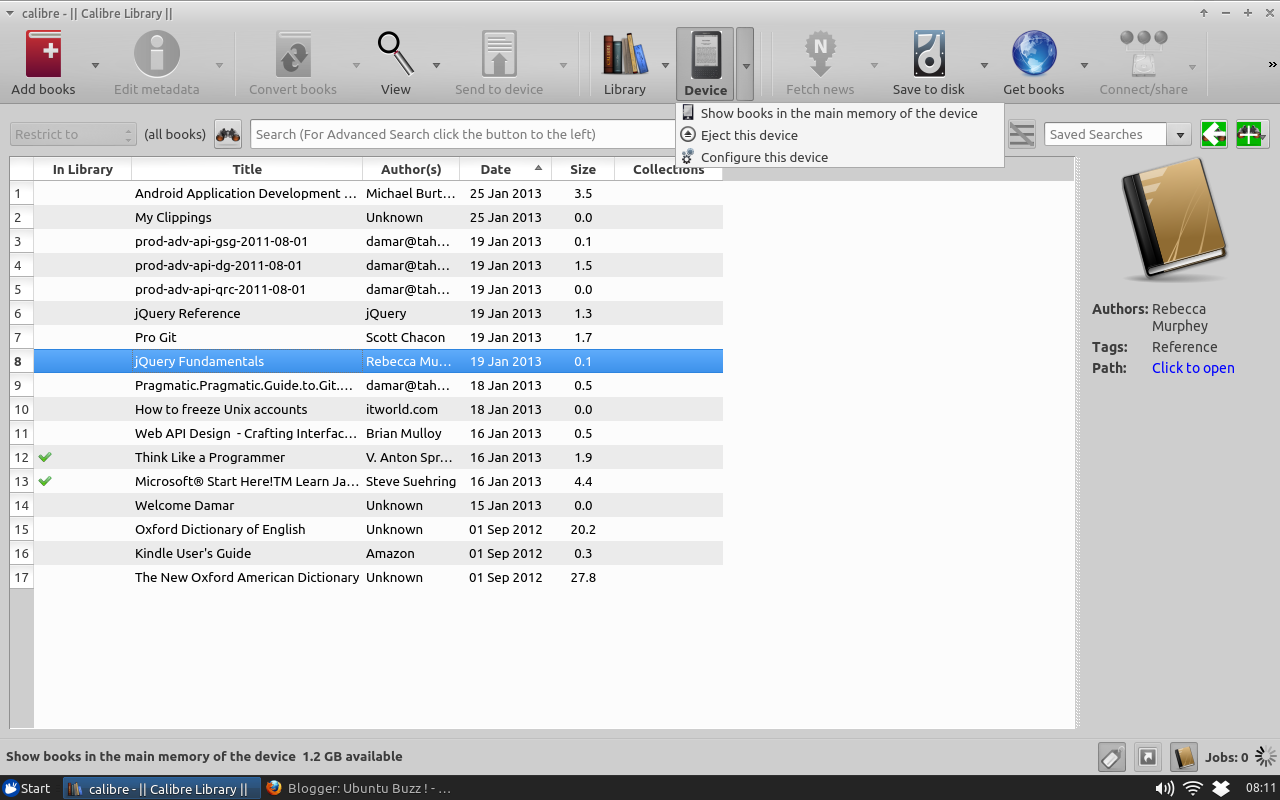Sort by the Author(s) column header
Viewport: 1280px width, 800px height.
411,169
